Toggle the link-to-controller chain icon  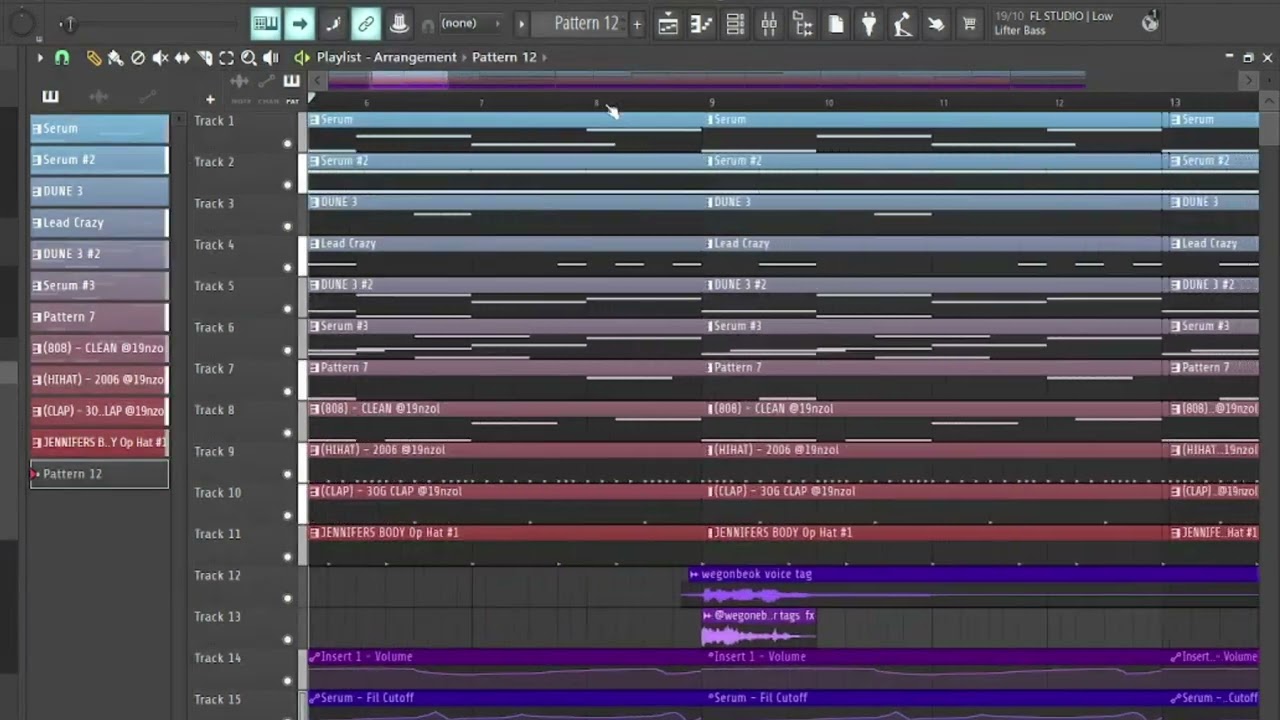click(366, 23)
